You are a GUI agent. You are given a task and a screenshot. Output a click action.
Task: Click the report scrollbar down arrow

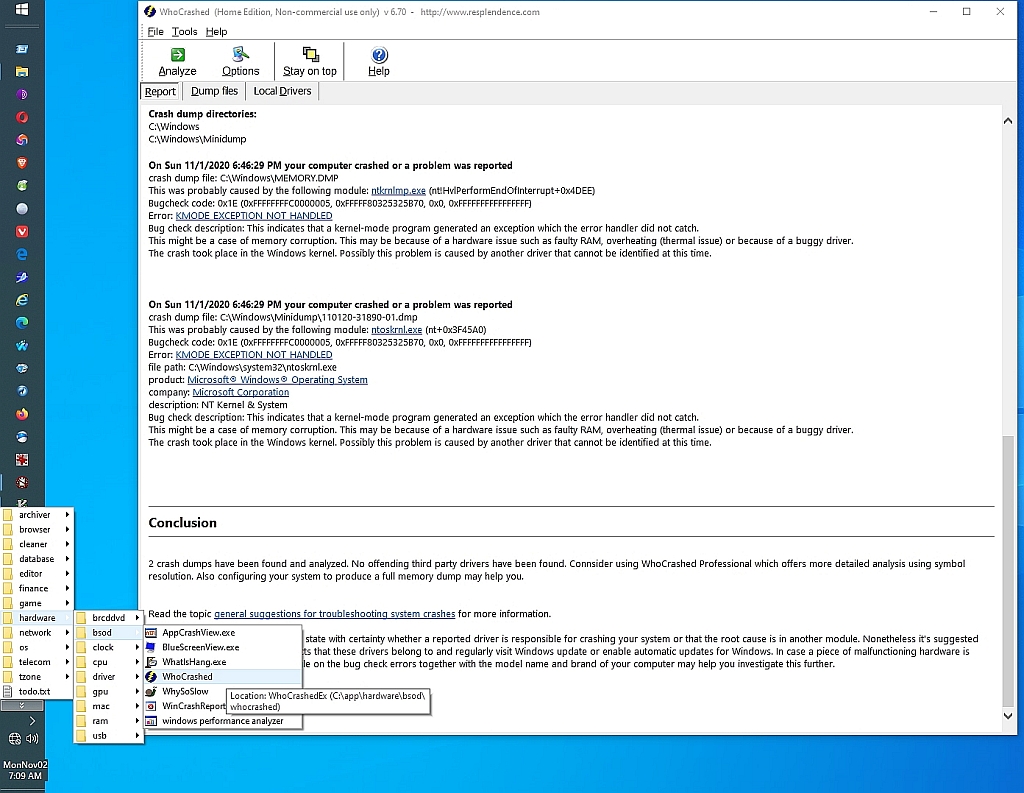pos(1008,715)
